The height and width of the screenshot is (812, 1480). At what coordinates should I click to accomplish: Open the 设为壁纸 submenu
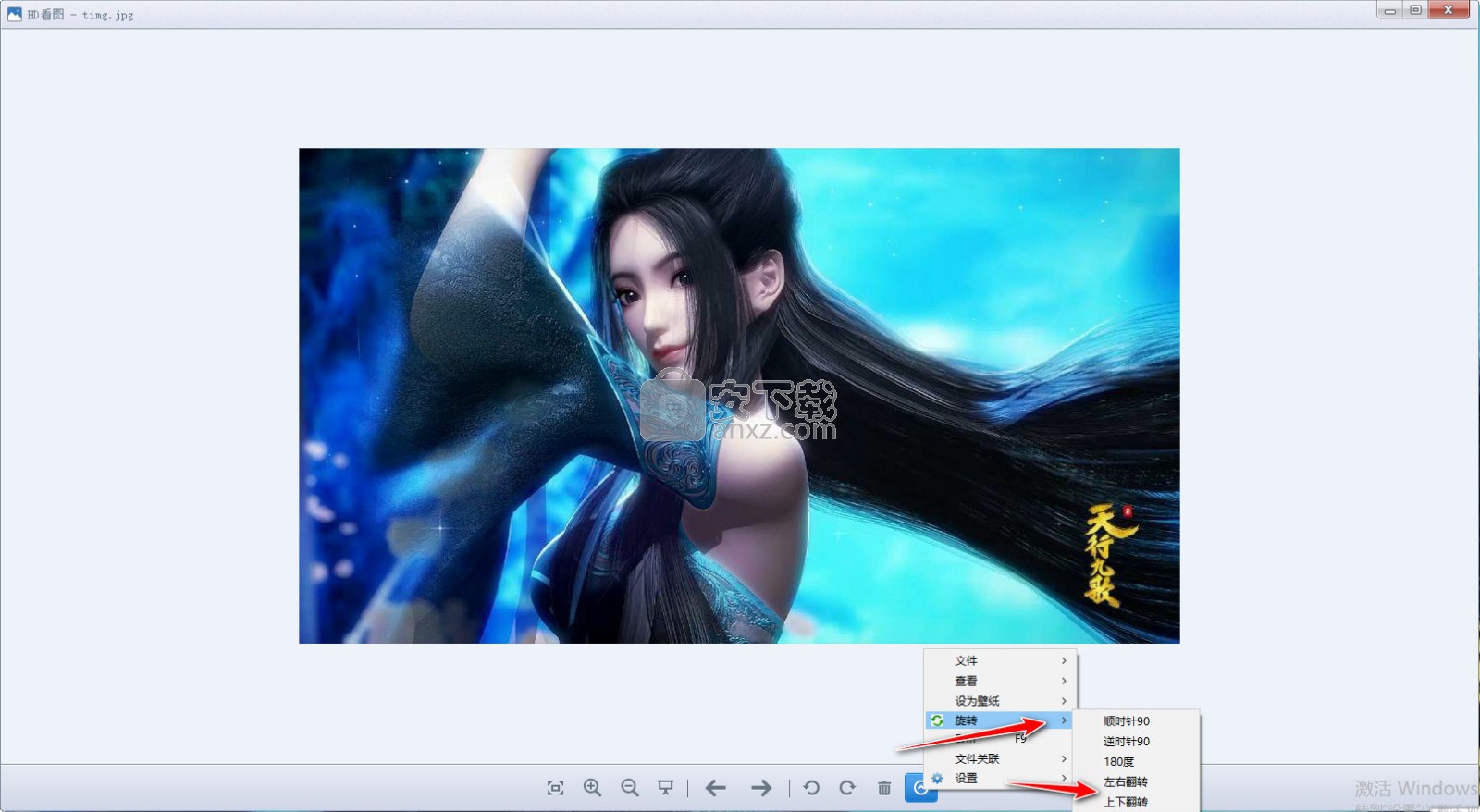(1000, 701)
